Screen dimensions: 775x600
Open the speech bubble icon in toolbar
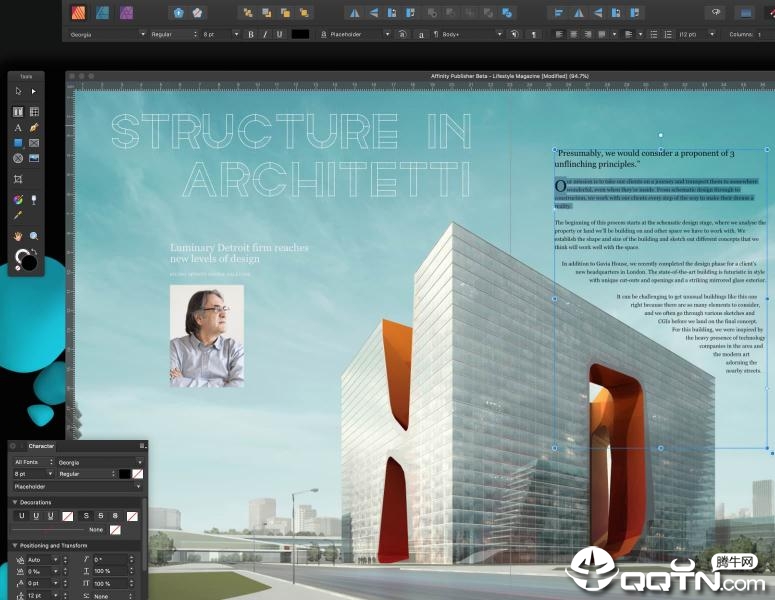(716, 13)
